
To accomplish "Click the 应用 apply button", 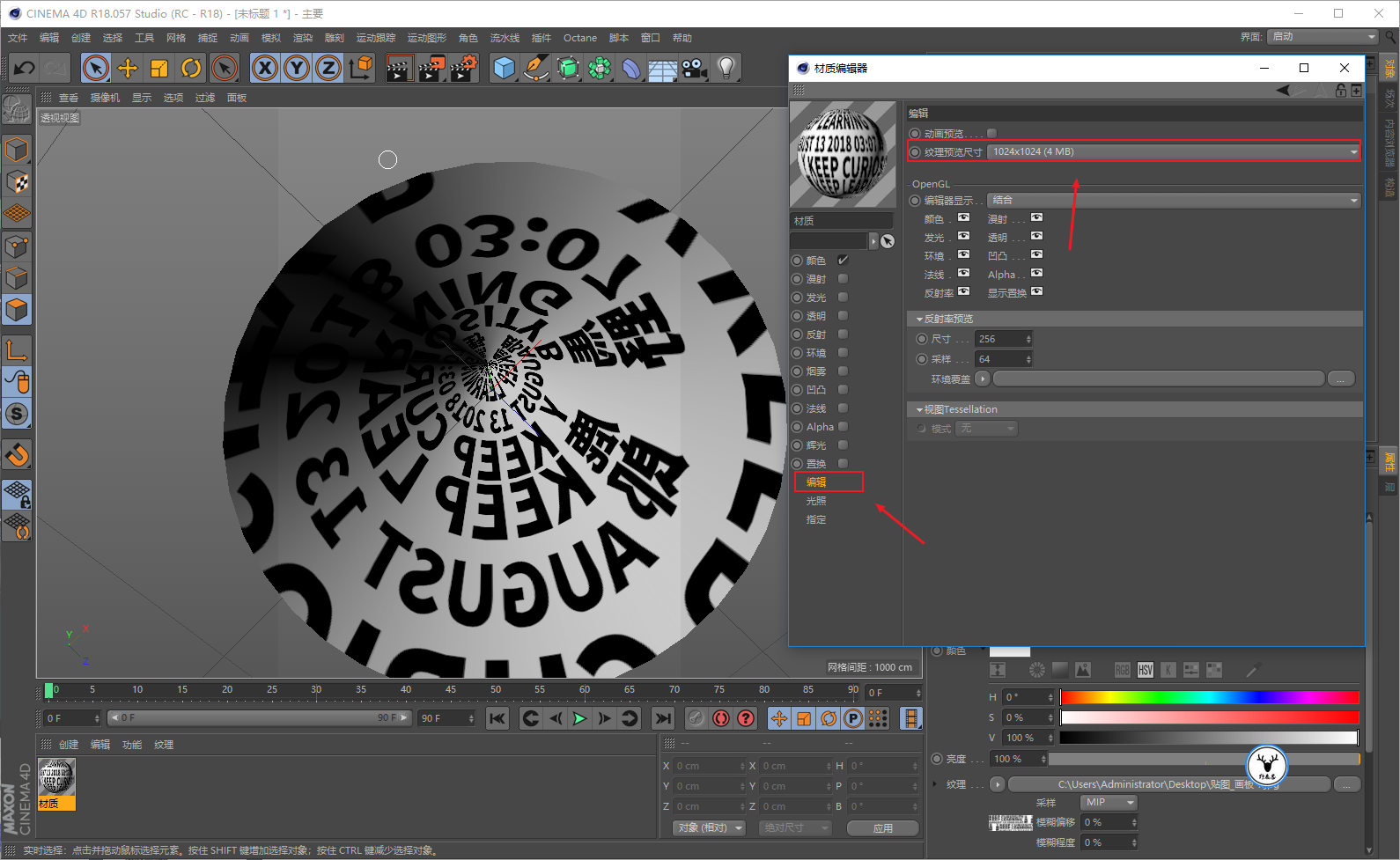I will (x=883, y=828).
